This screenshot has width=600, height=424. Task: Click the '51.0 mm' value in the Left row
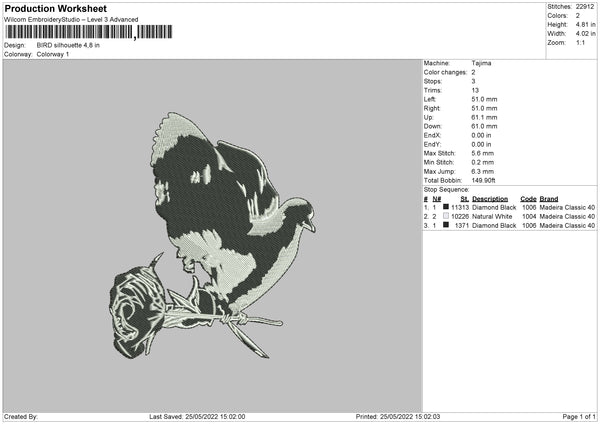[484, 99]
